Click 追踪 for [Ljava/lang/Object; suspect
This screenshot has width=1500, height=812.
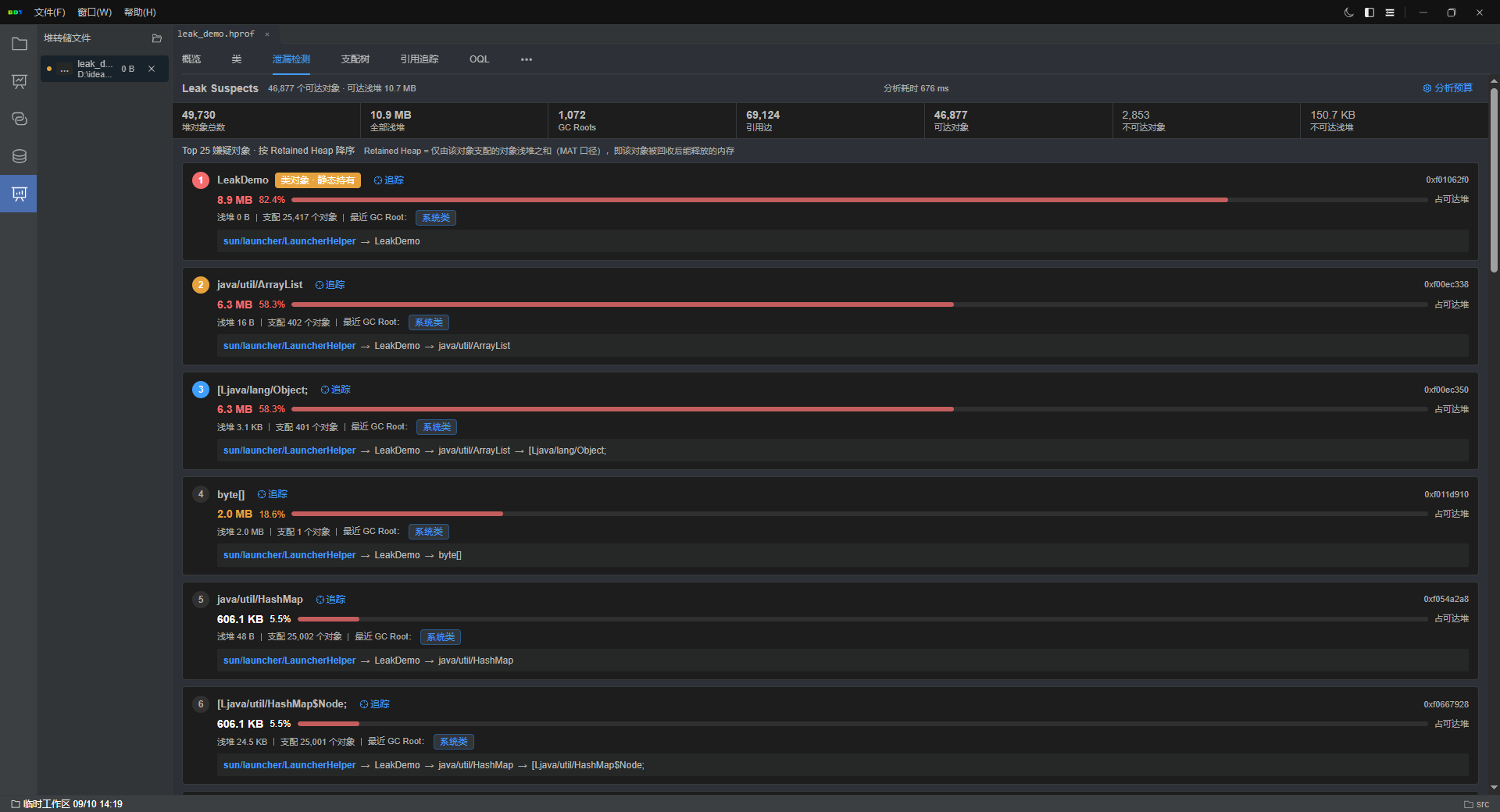pos(335,390)
